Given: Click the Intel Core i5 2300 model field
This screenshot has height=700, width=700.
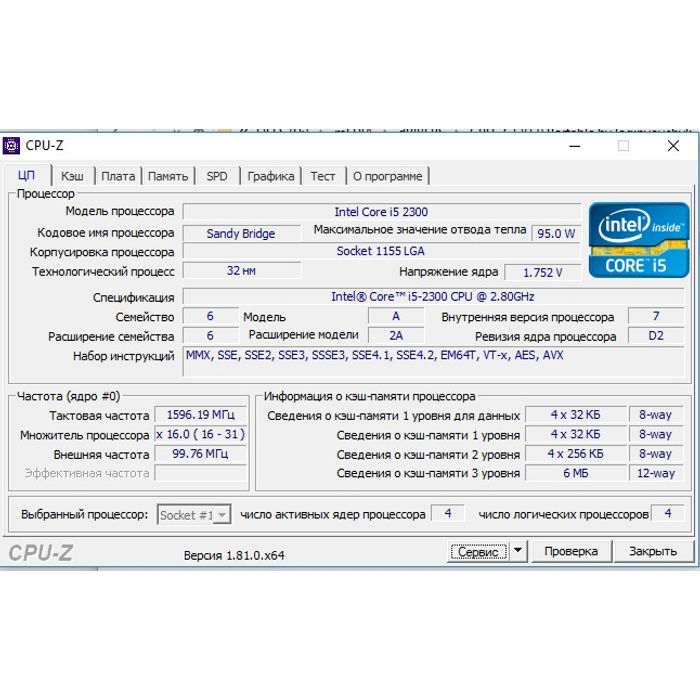Looking at the screenshot, I should pos(381,212).
